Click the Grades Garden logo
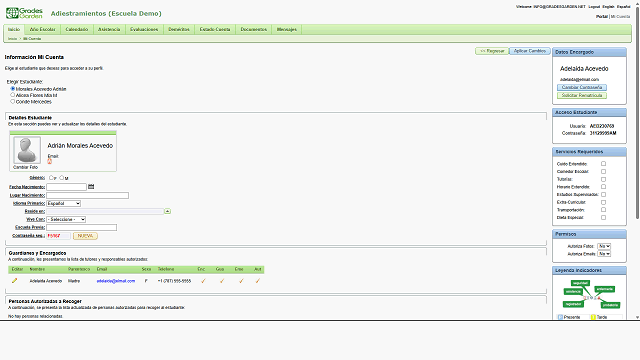The height and width of the screenshot is (360, 640). click(x=24, y=13)
